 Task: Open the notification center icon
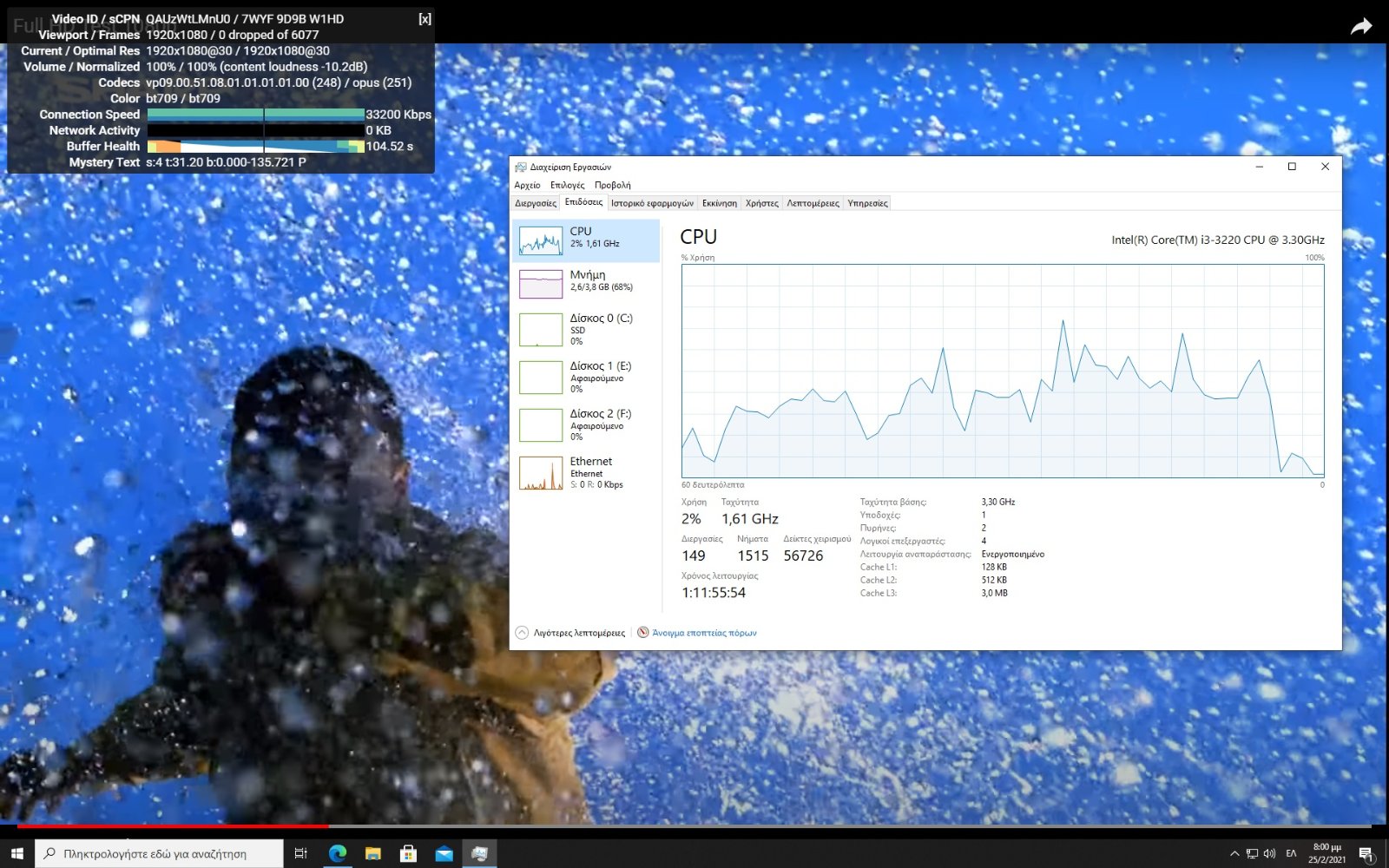coord(1366,854)
